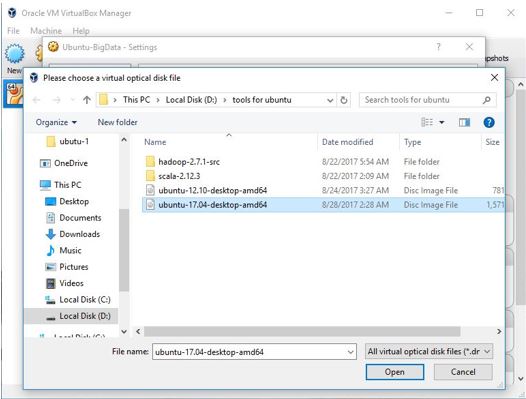526x399 pixels.
Task: Click the search magnifier icon
Action: (487, 100)
